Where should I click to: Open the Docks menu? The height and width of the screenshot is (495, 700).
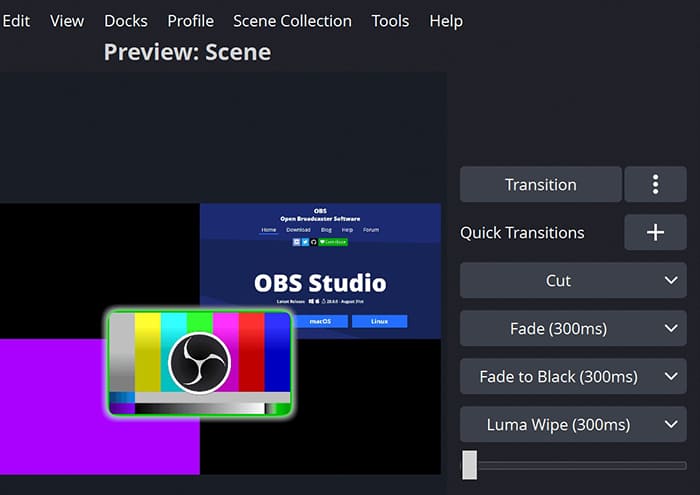point(126,21)
